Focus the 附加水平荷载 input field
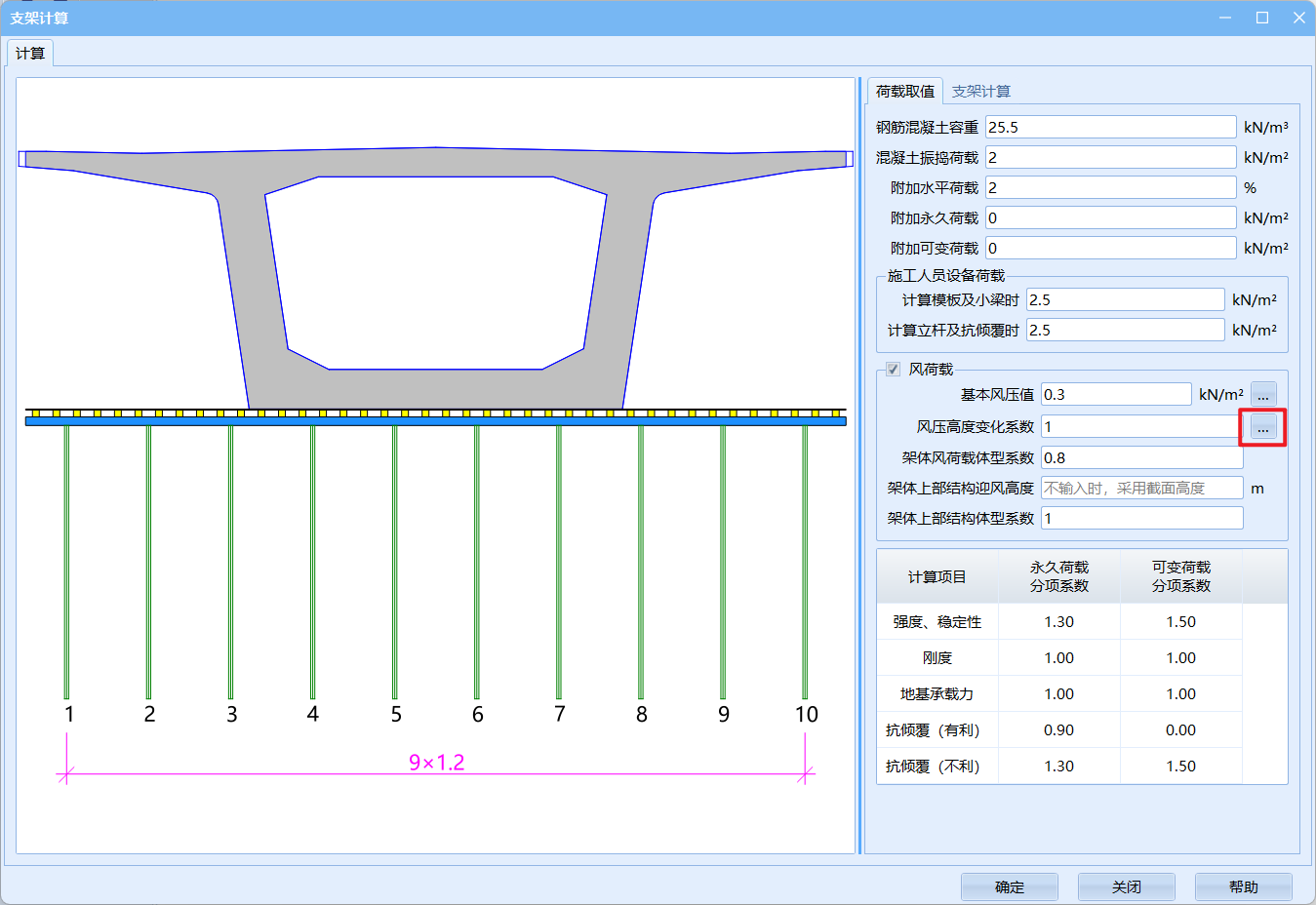Image resolution: width=1316 pixels, height=905 pixels. pos(1110,188)
